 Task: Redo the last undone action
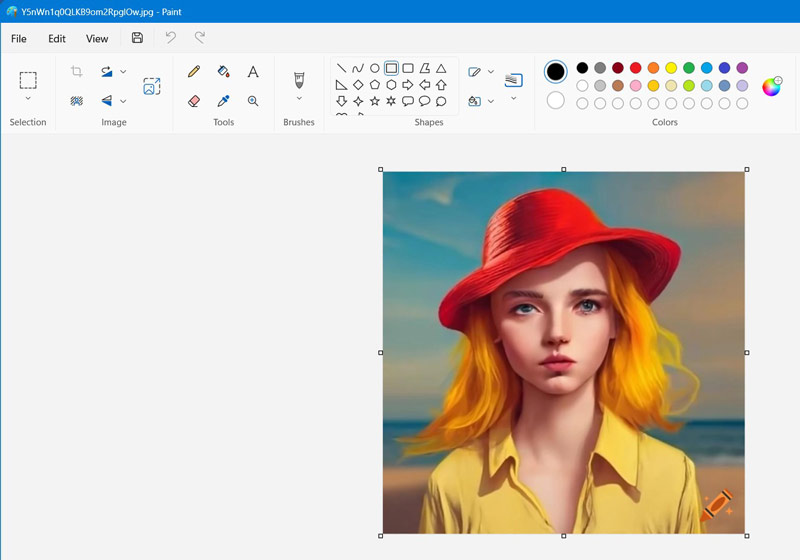coord(199,38)
